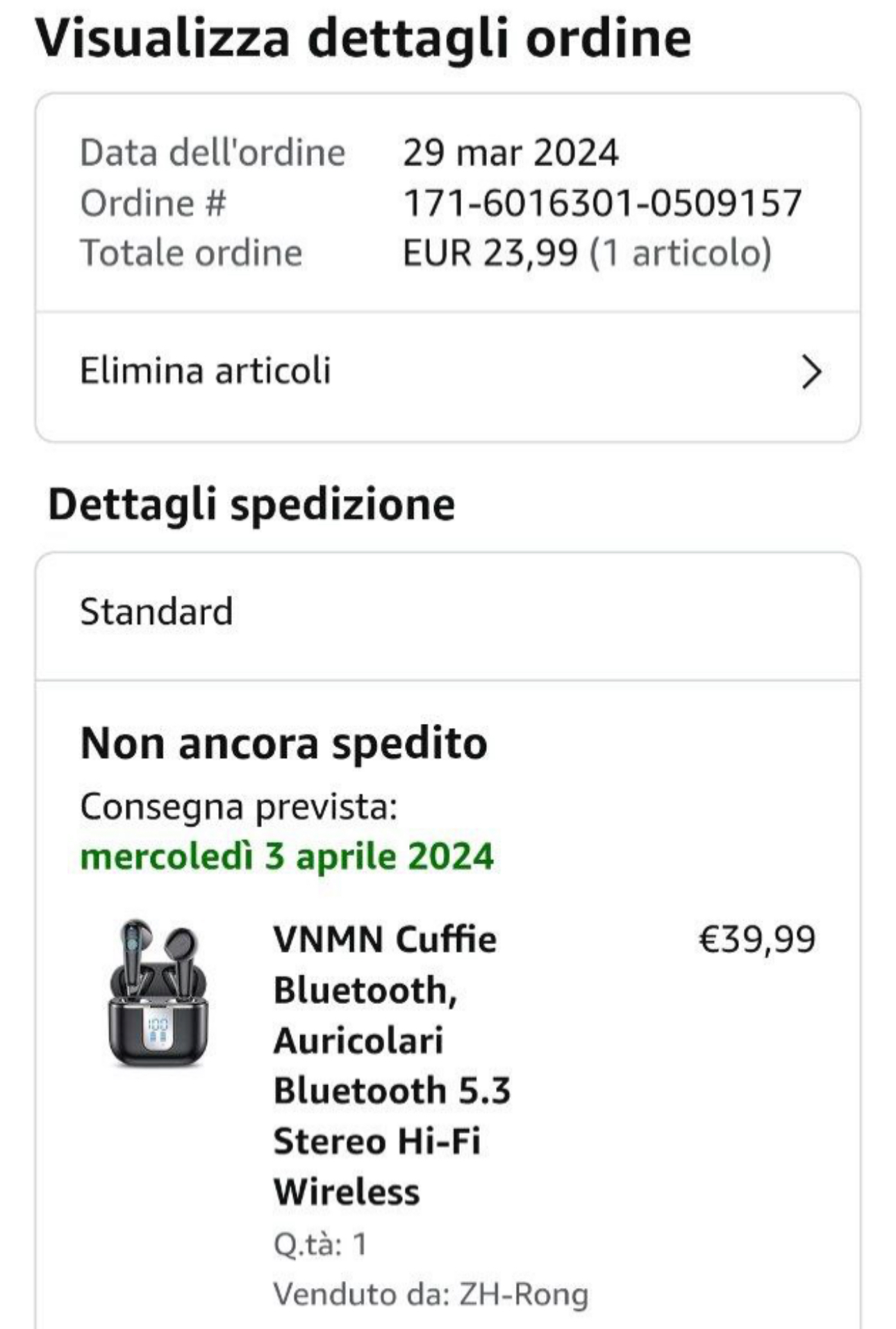
Task: Click the (1 articolo) item count
Action: click(x=681, y=253)
